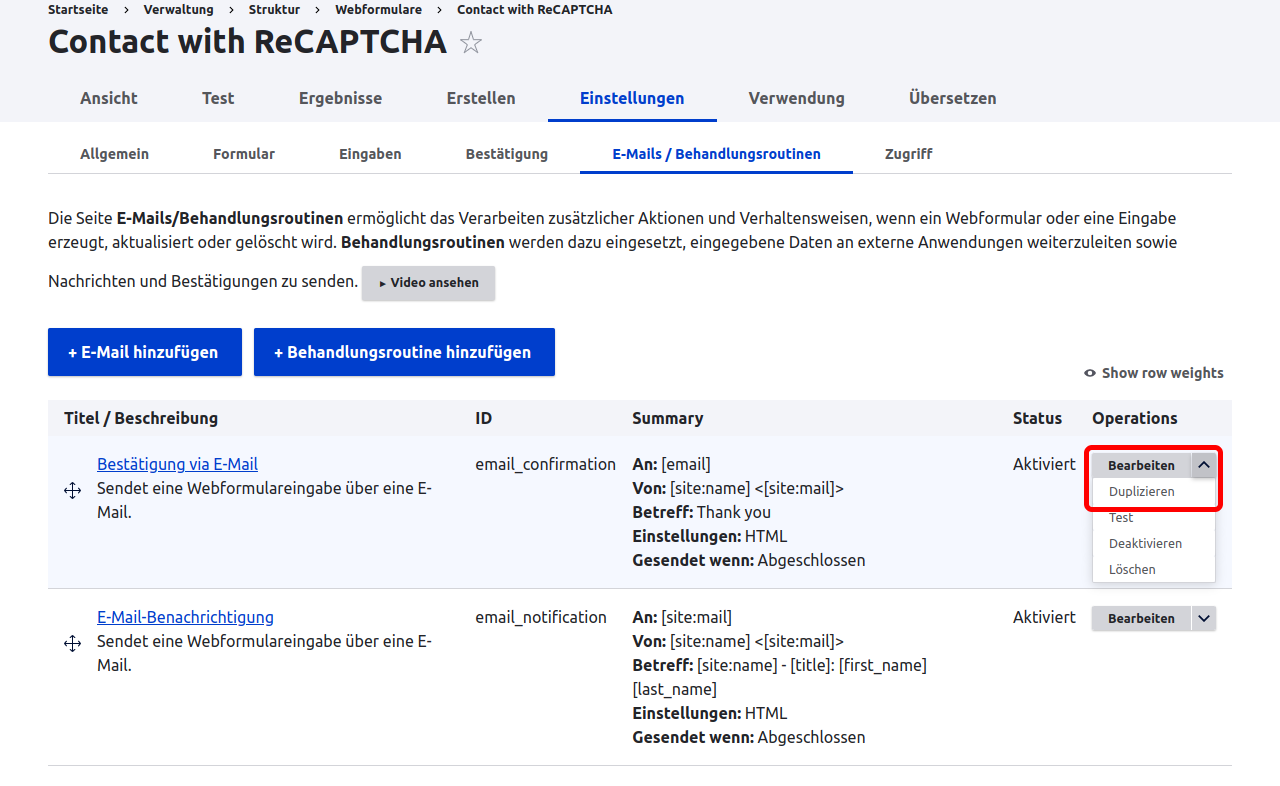1280x786 pixels.
Task: Click Bearbeiten for email_notification handler
Action: (1141, 618)
